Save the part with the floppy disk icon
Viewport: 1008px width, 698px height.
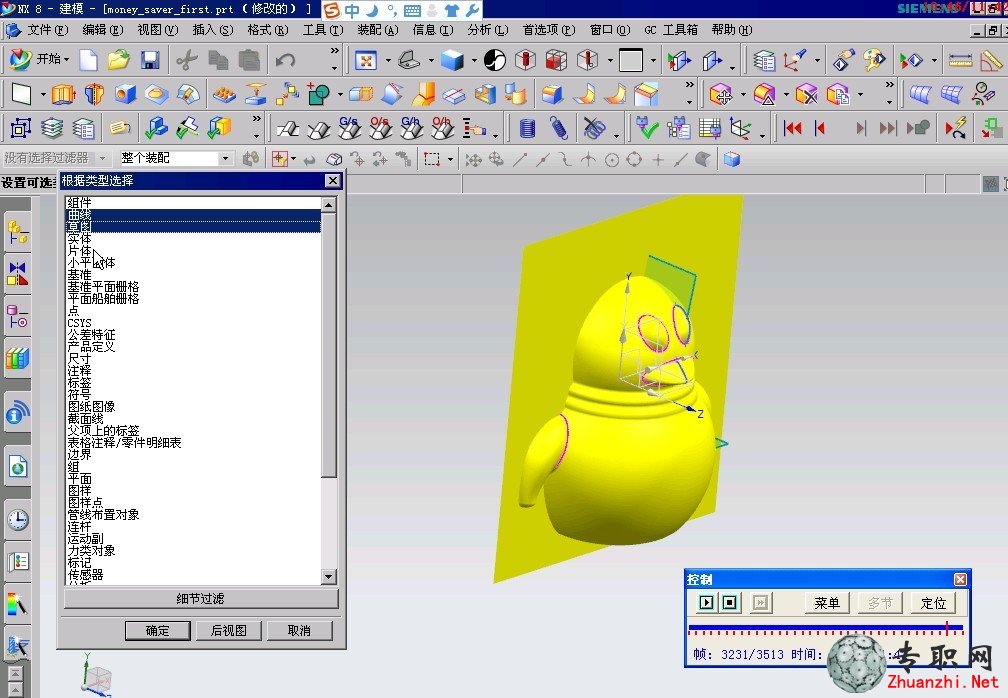(150, 60)
